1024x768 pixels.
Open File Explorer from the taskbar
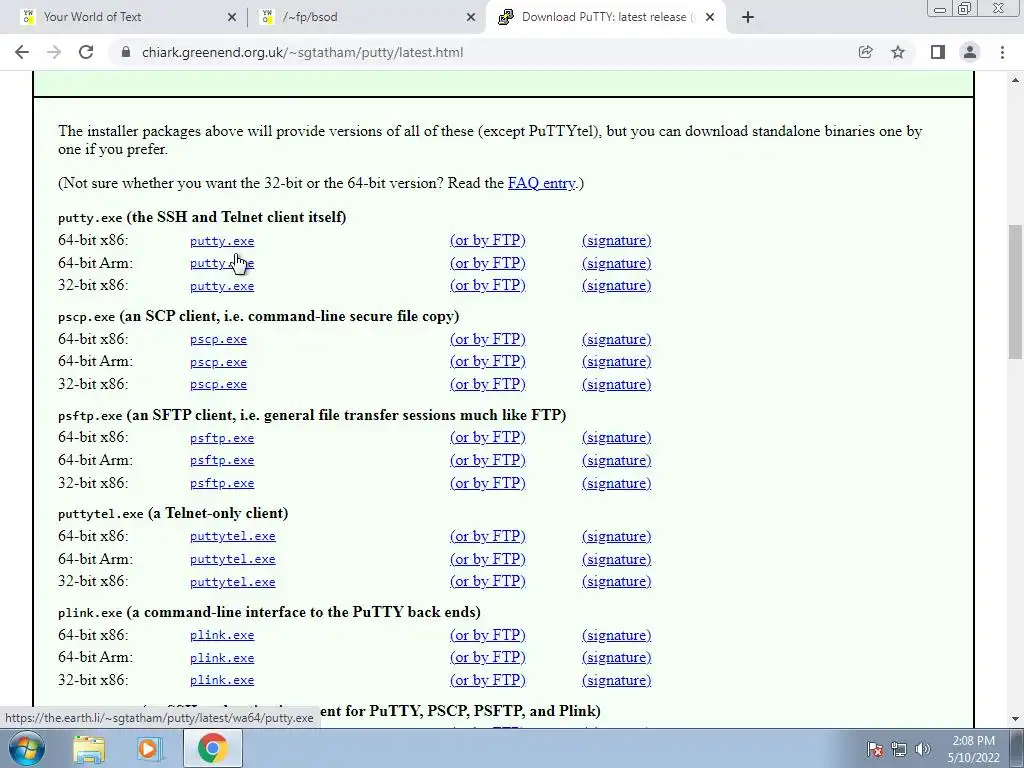click(89, 748)
